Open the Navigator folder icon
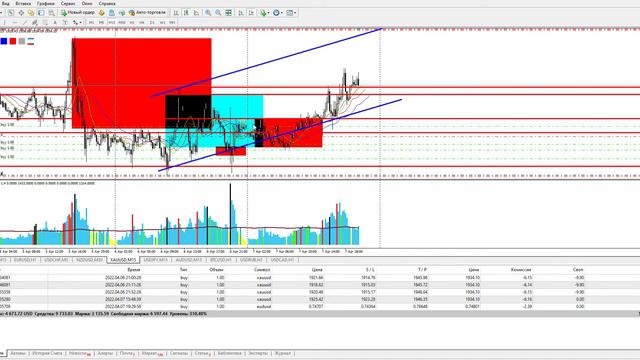The width and height of the screenshot is (640, 360). click(x=31, y=13)
